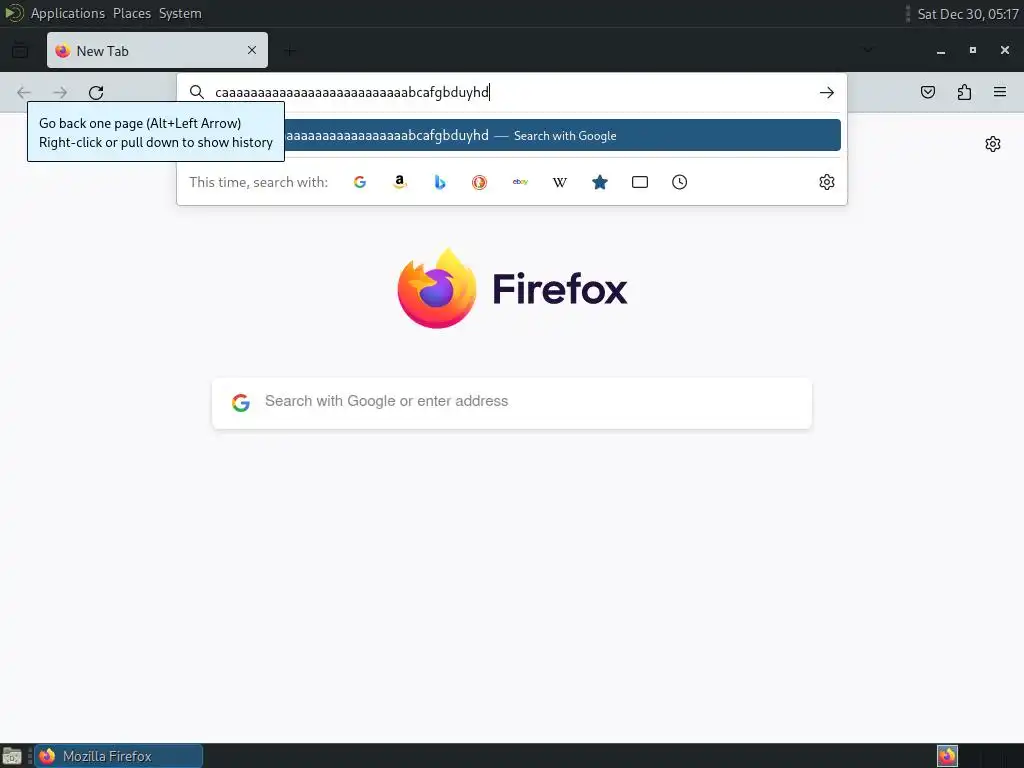Select the Search with Google suggestion row

(x=511, y=135)
